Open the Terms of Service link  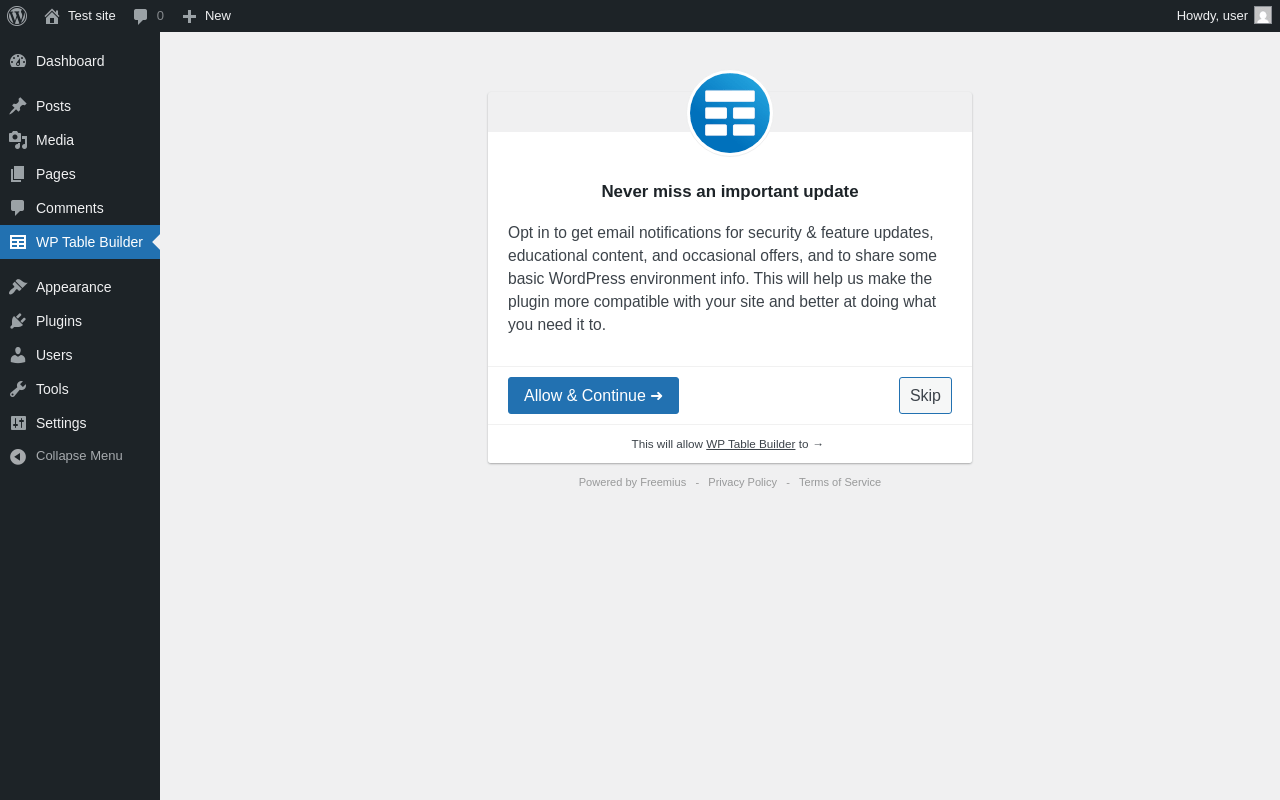(x=840, y=482)
